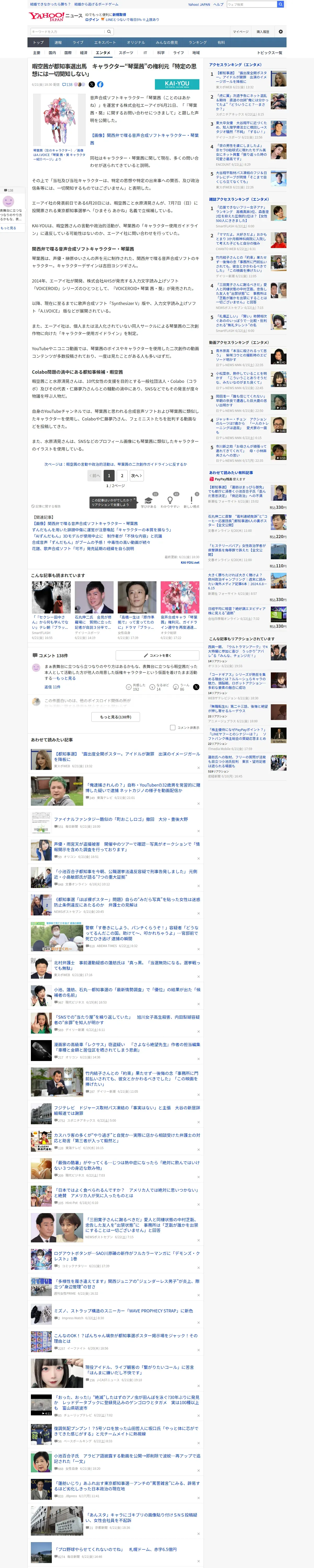314x1568 pixels.
Task: Open the ヘルプ link in header
Action: (218, 4)
